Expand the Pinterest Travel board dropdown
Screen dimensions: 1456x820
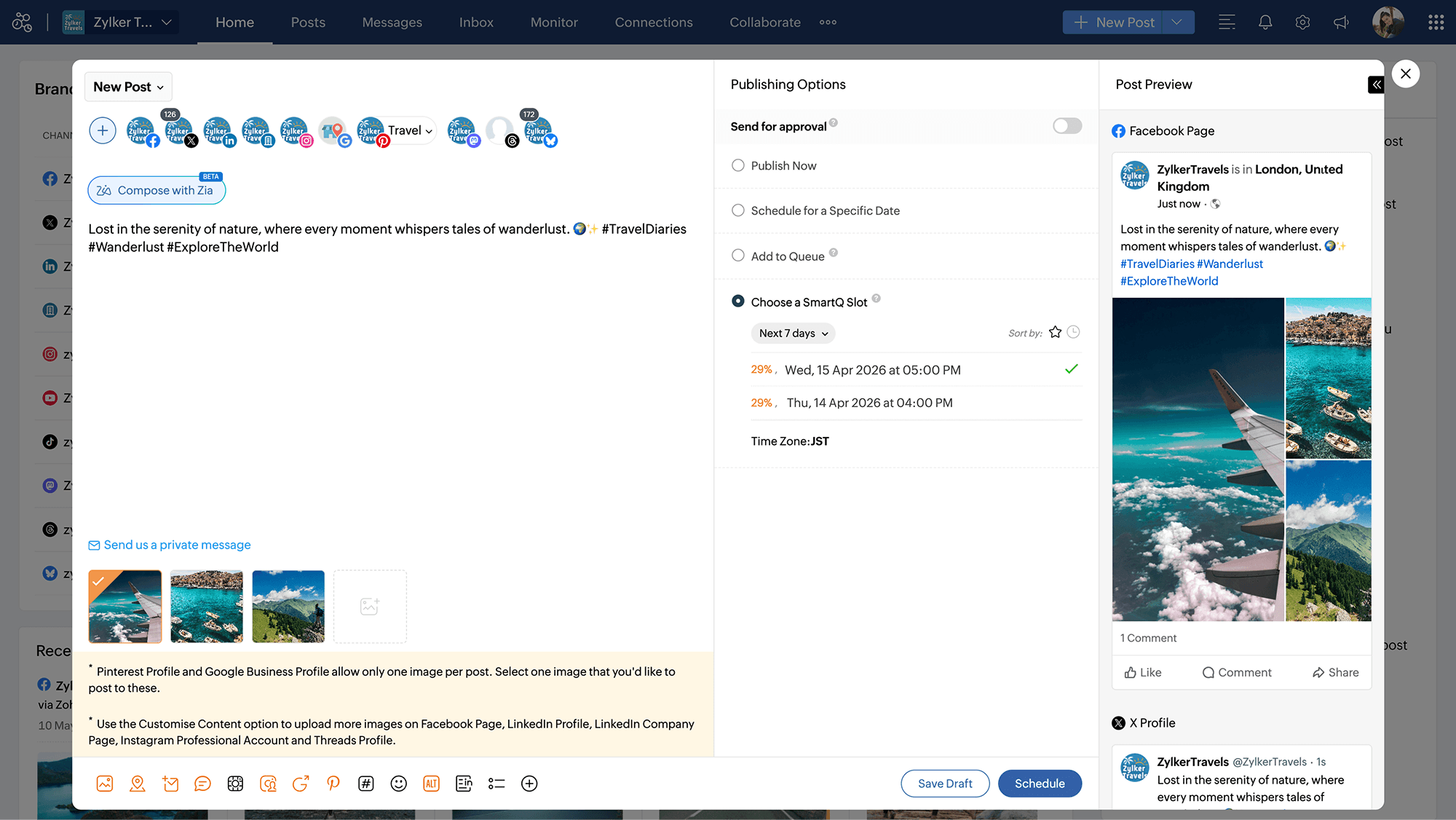(411, 130)
